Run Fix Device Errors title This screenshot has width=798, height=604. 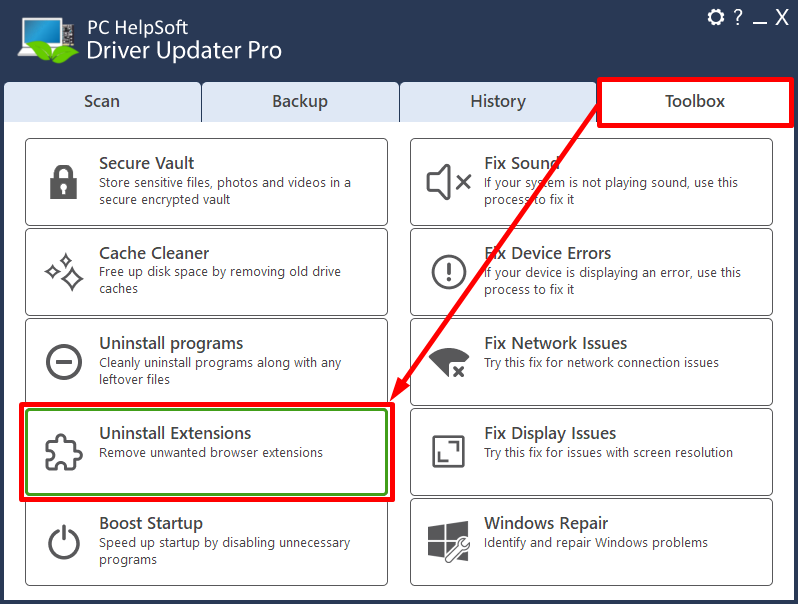pyautogui.click(x=548, y=253)
